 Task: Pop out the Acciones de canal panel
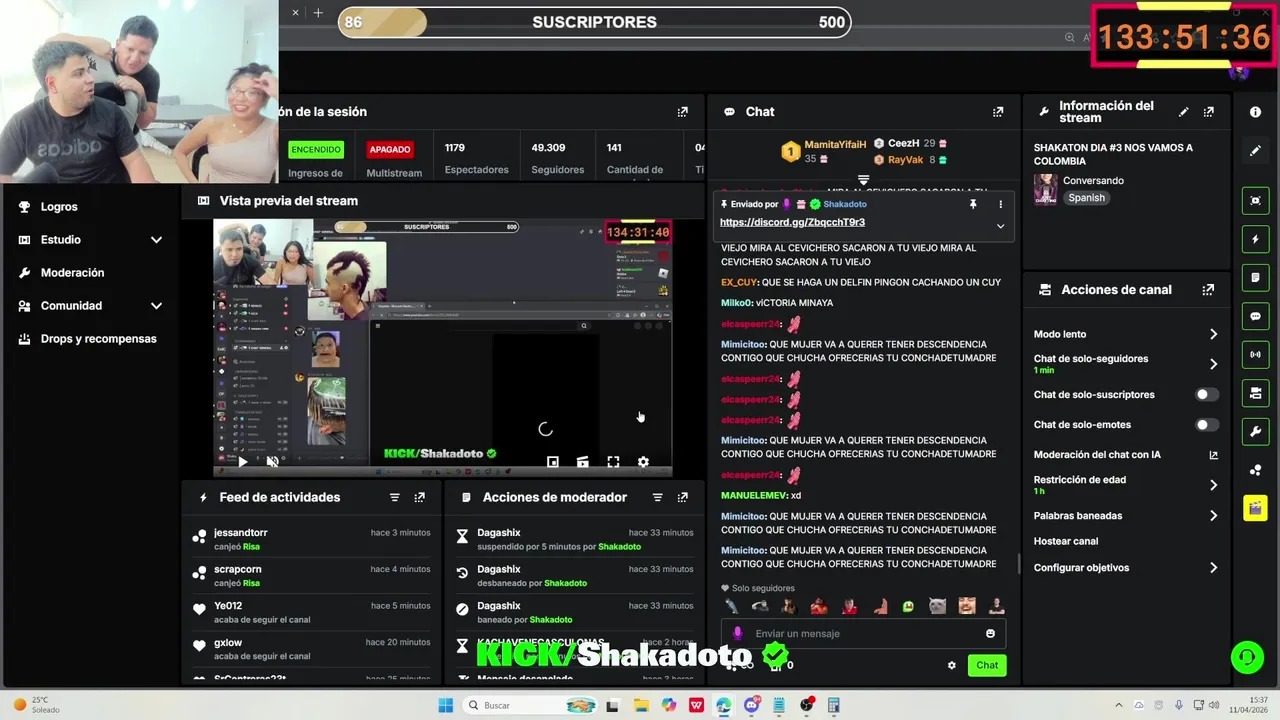1208,290
